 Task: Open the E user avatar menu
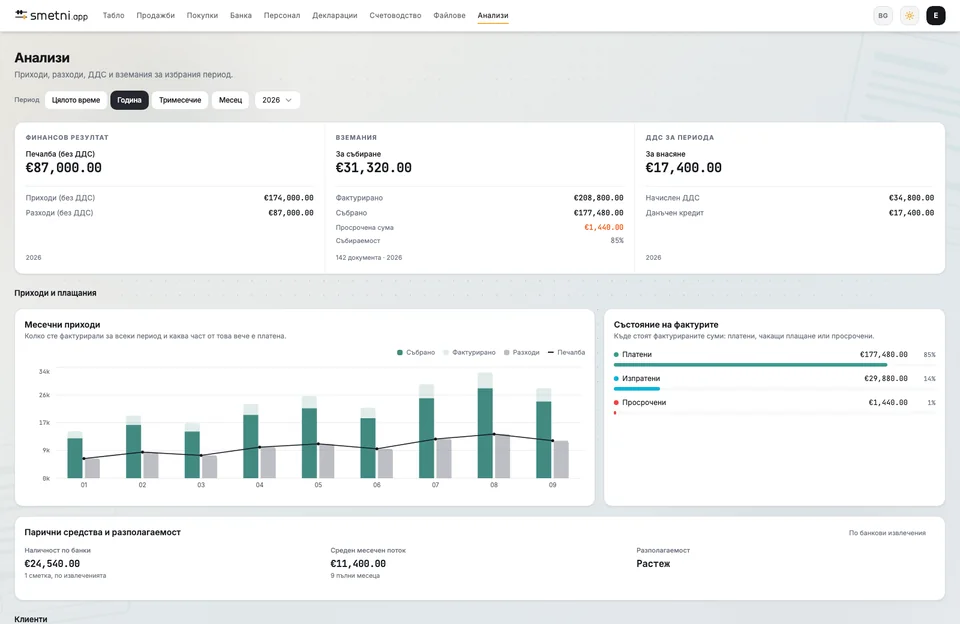pyautogui.click(x=936, y=16)
